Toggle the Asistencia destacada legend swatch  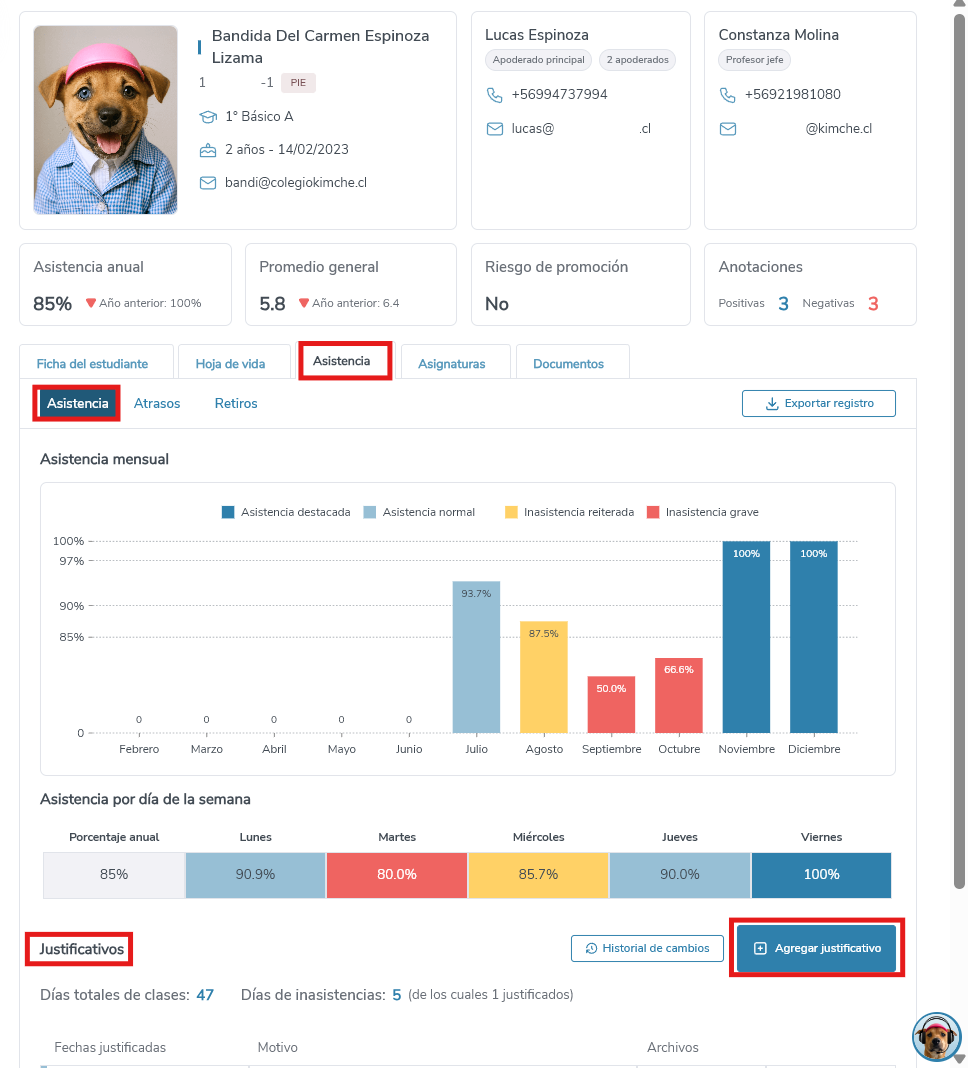[228, 512]
